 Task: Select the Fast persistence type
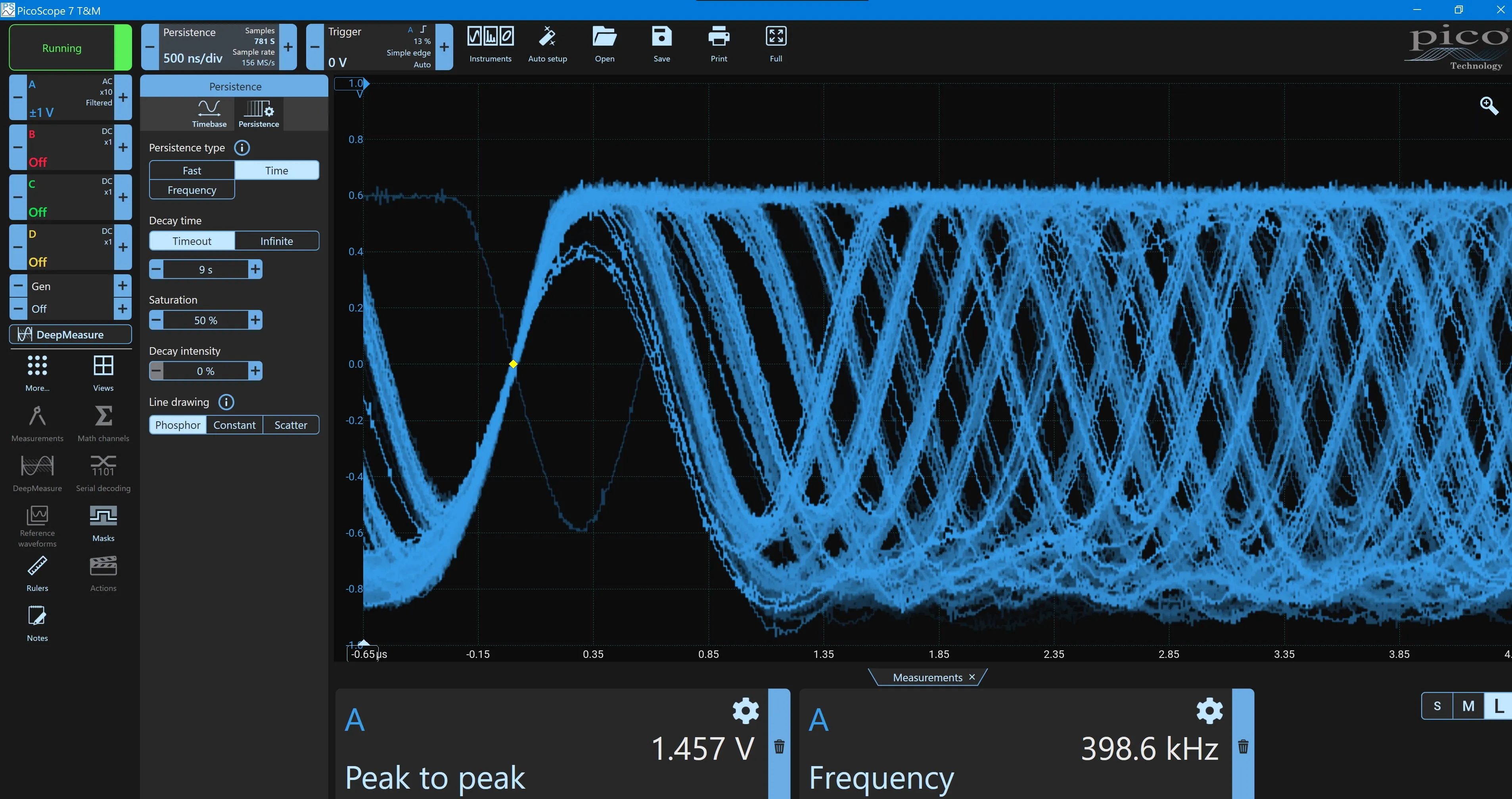tap(192, 170)
